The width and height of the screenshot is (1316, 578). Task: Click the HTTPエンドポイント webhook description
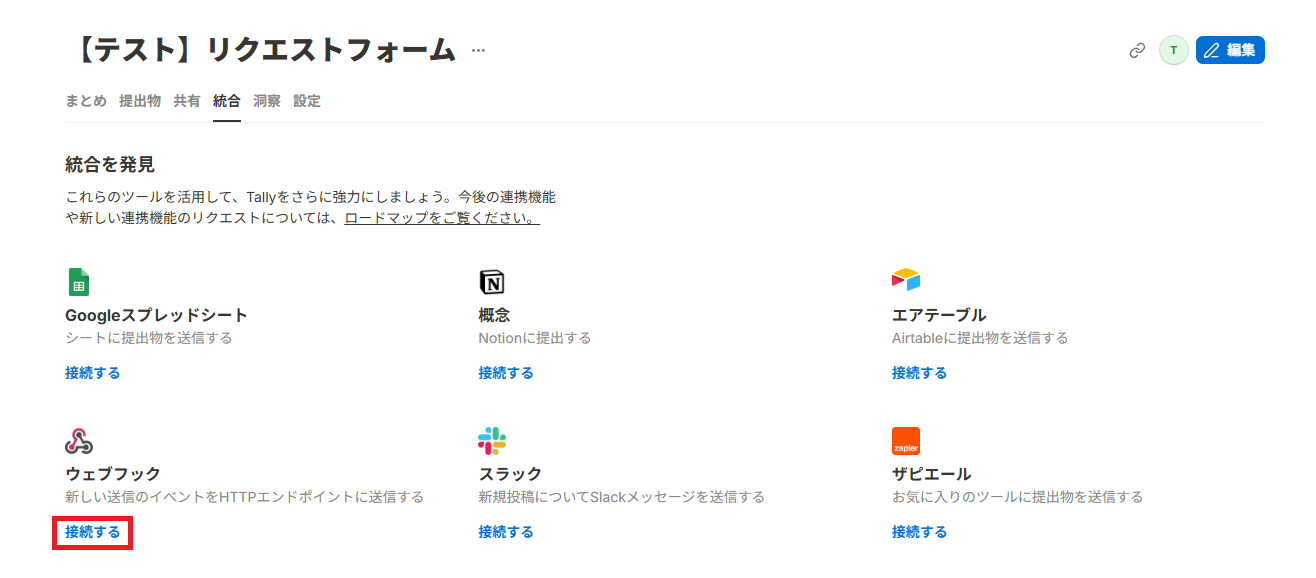[245, 497]
